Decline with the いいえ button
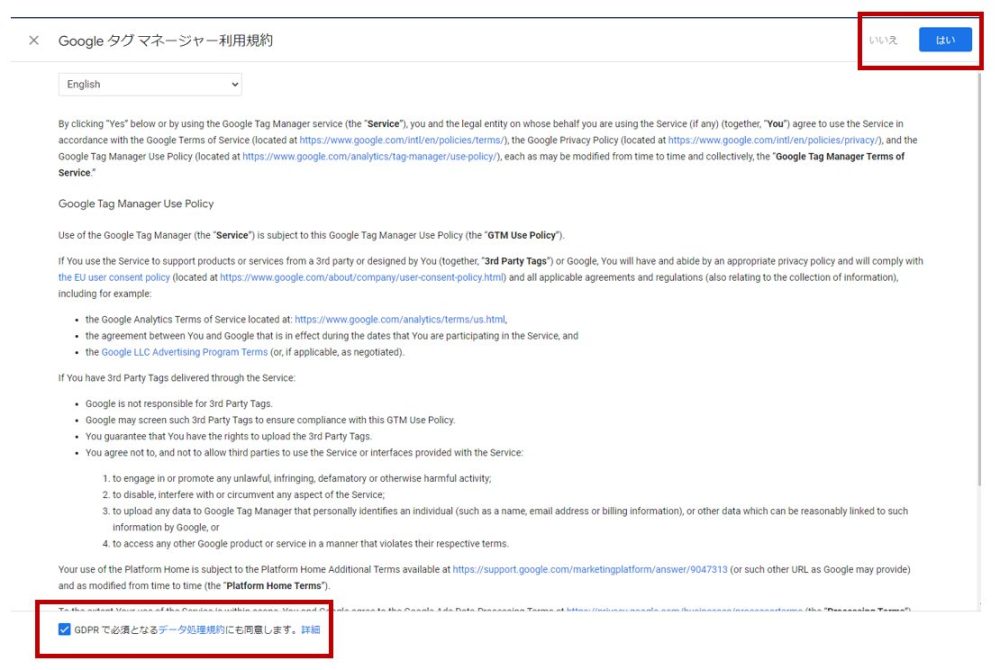 click(x=883, y=40)
